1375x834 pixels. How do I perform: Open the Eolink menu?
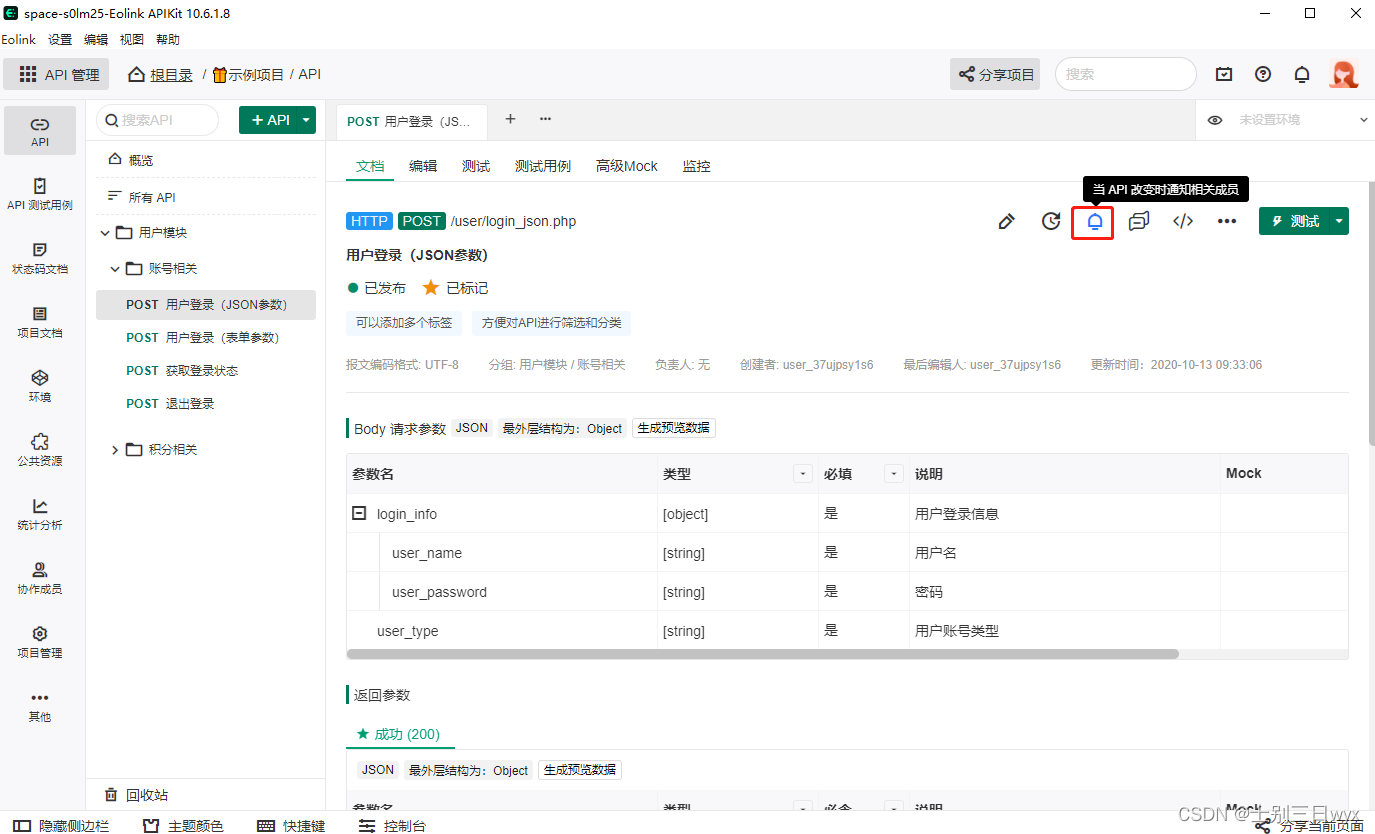[18, 39]
